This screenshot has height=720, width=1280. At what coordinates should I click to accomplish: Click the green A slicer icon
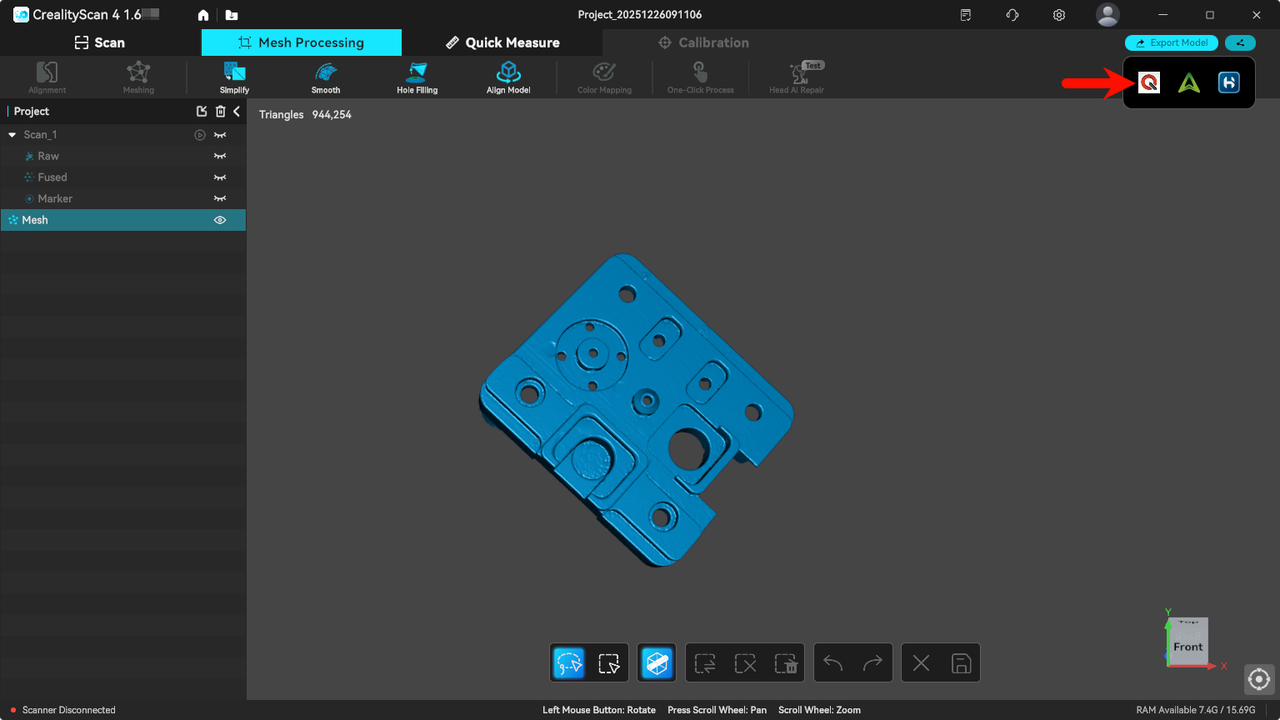[x=1188, y=82]
